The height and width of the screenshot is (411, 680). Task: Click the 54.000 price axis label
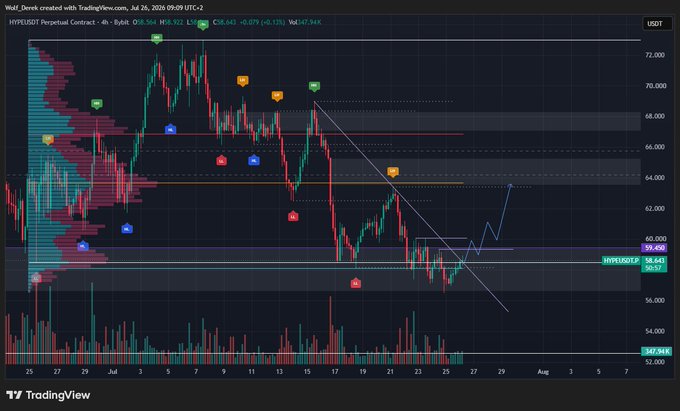click(655, 331)
